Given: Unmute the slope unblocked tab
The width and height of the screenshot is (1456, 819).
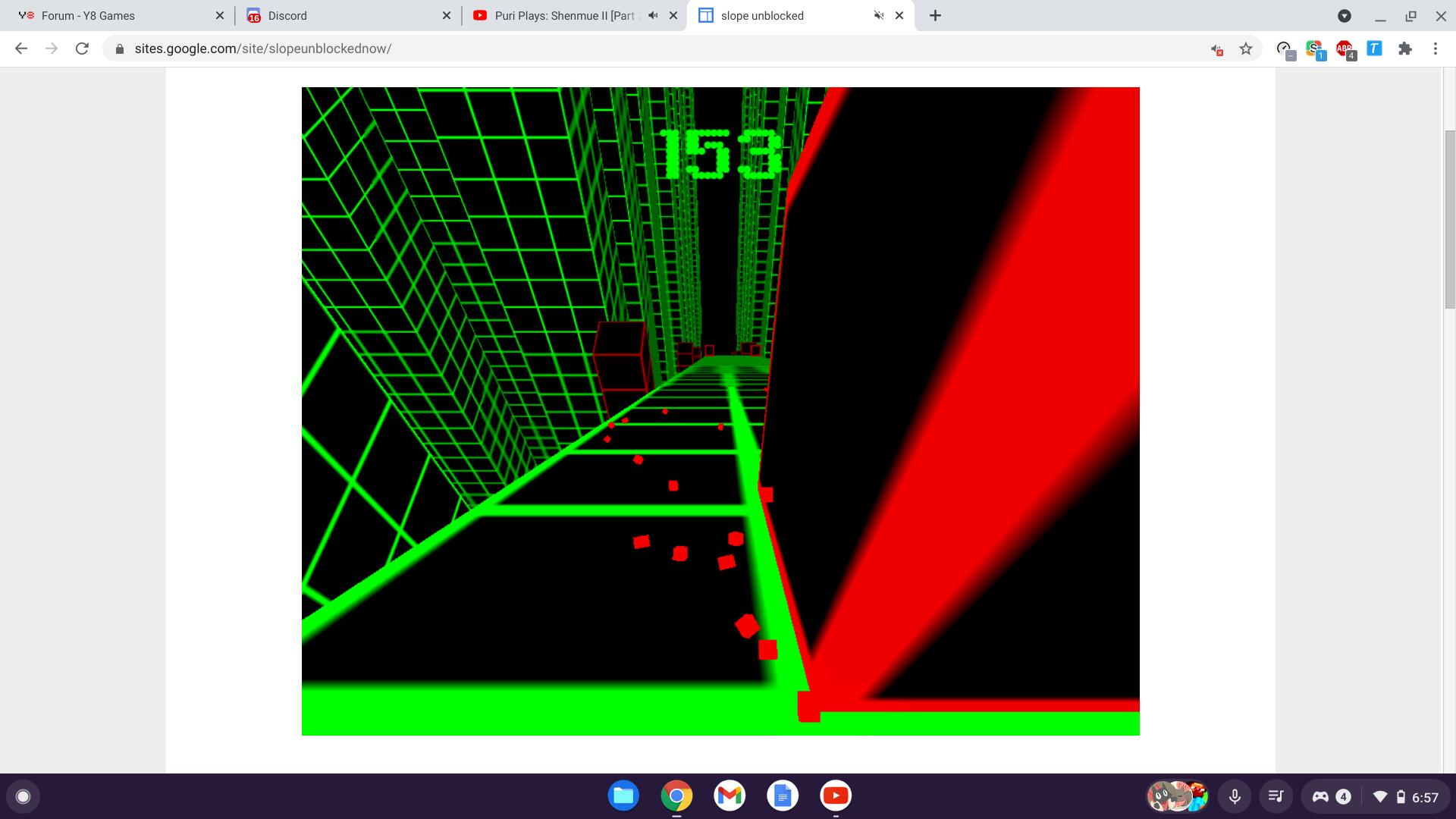Looking at the screenshot, I should pyautogui.click(x=879, y=15).
